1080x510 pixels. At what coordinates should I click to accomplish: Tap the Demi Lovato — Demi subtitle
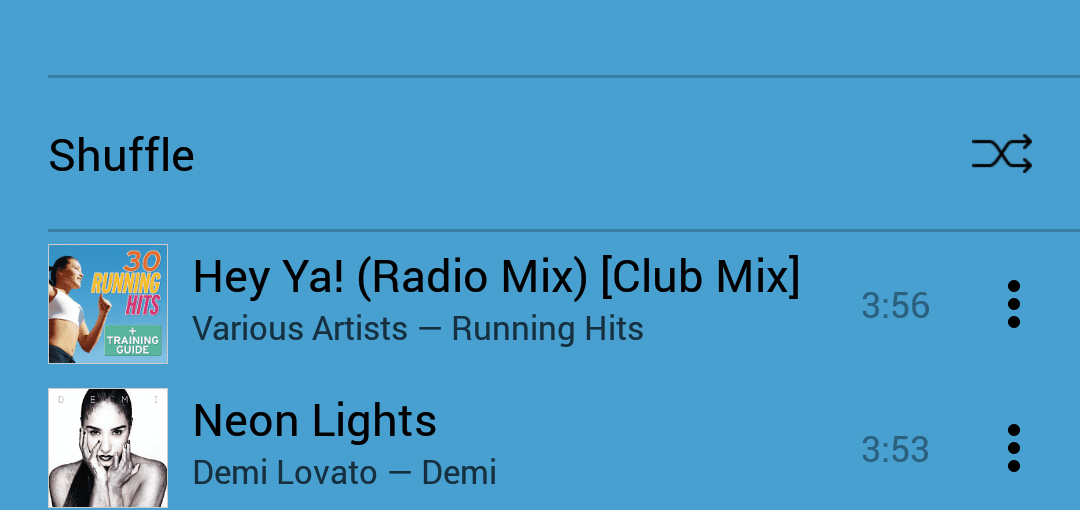[x=344, y=473]
